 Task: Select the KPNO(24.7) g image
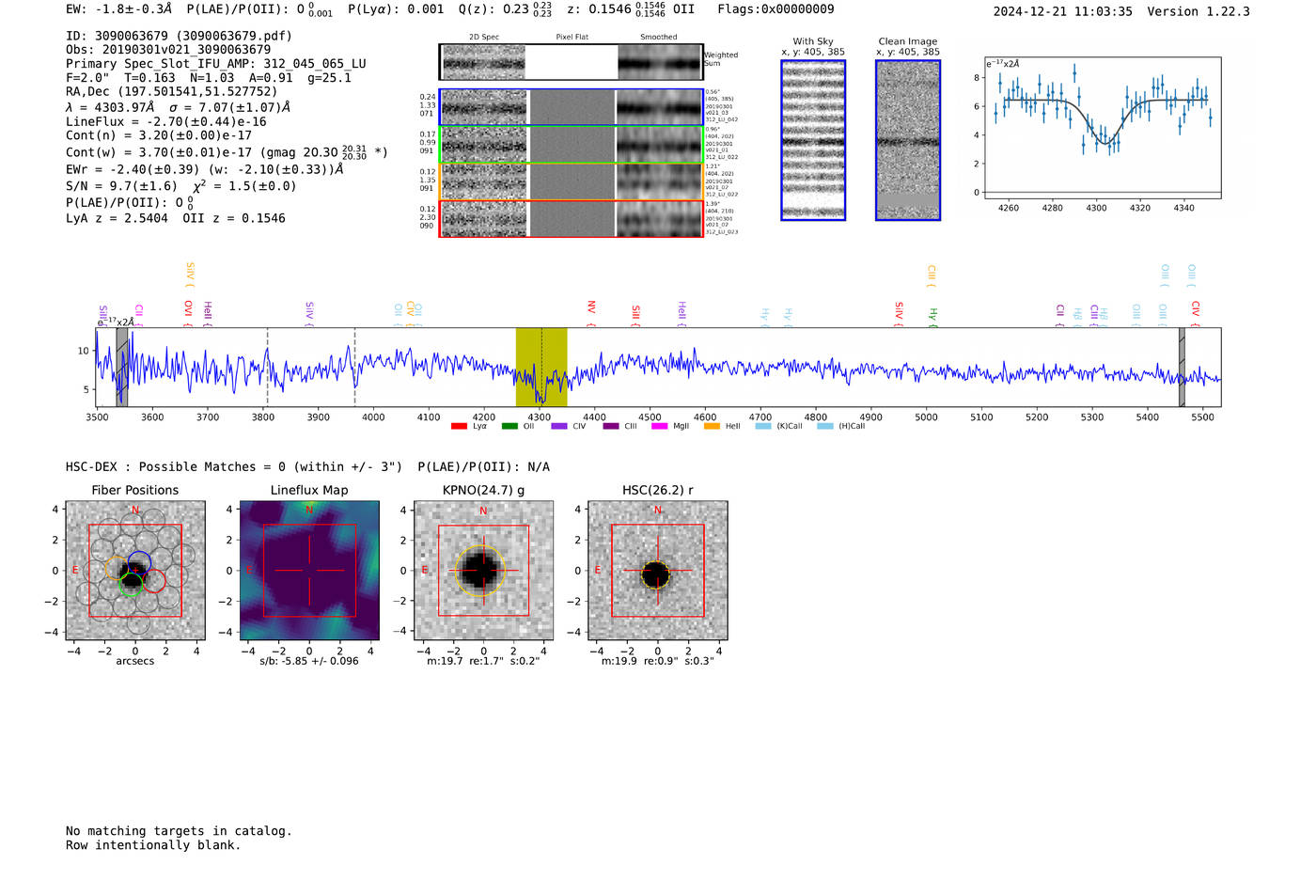[483, 571]
